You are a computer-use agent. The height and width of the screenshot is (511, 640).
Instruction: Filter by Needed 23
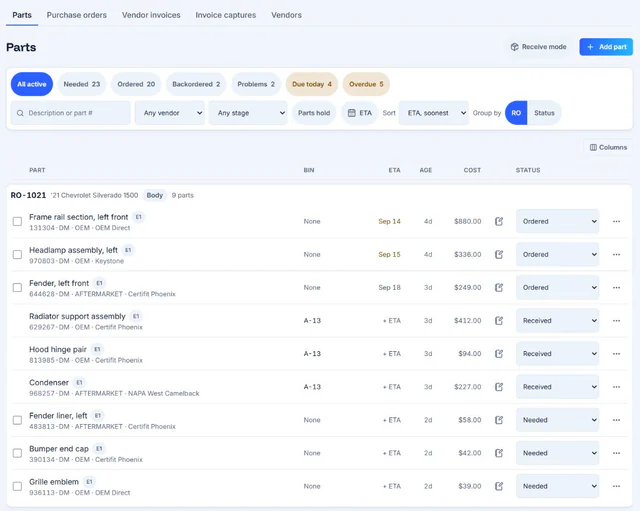tap(82, 84)
